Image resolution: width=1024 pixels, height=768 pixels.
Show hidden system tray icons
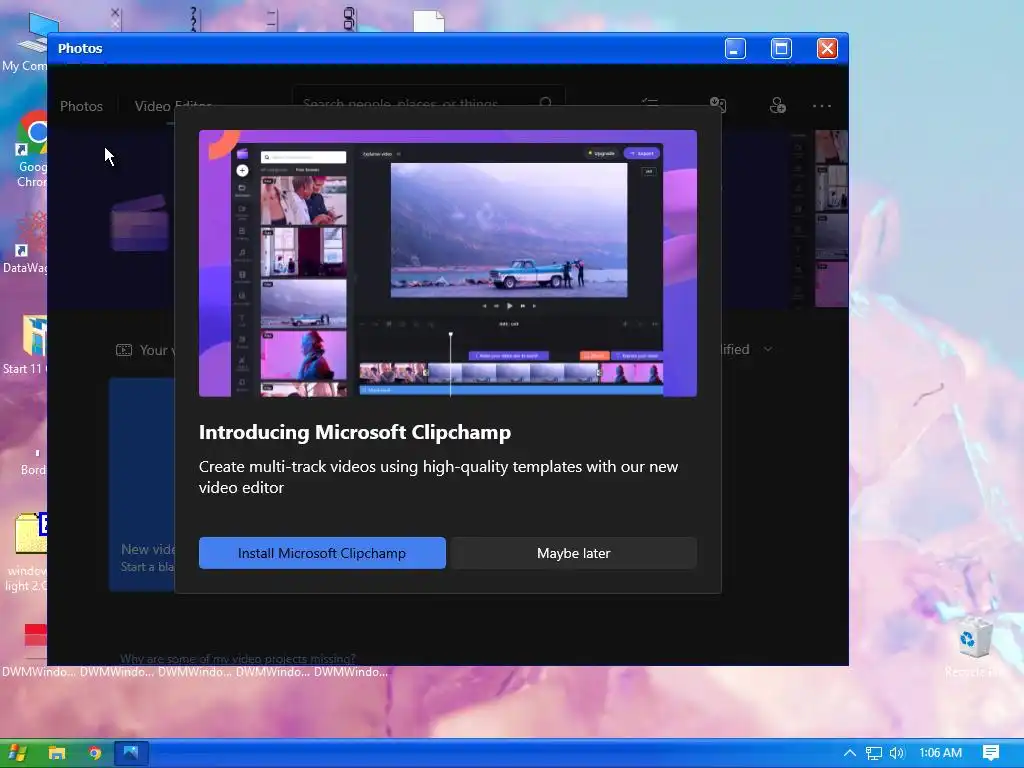click(x=850, y=753)
